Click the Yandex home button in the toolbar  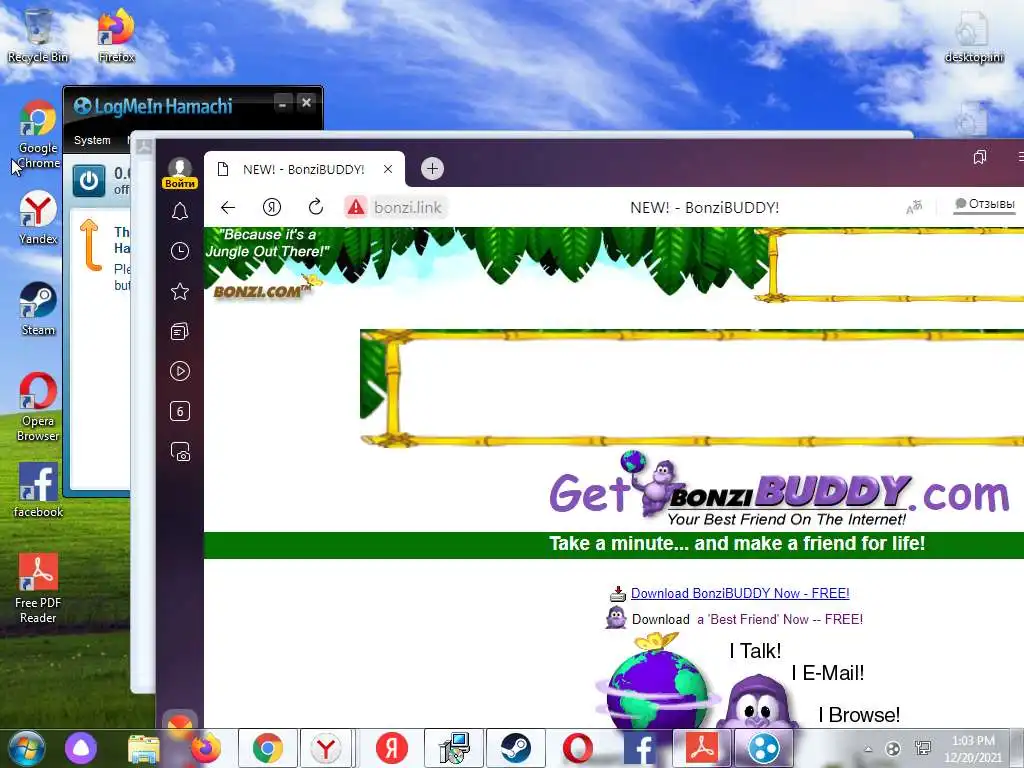(x=272, y=208)
